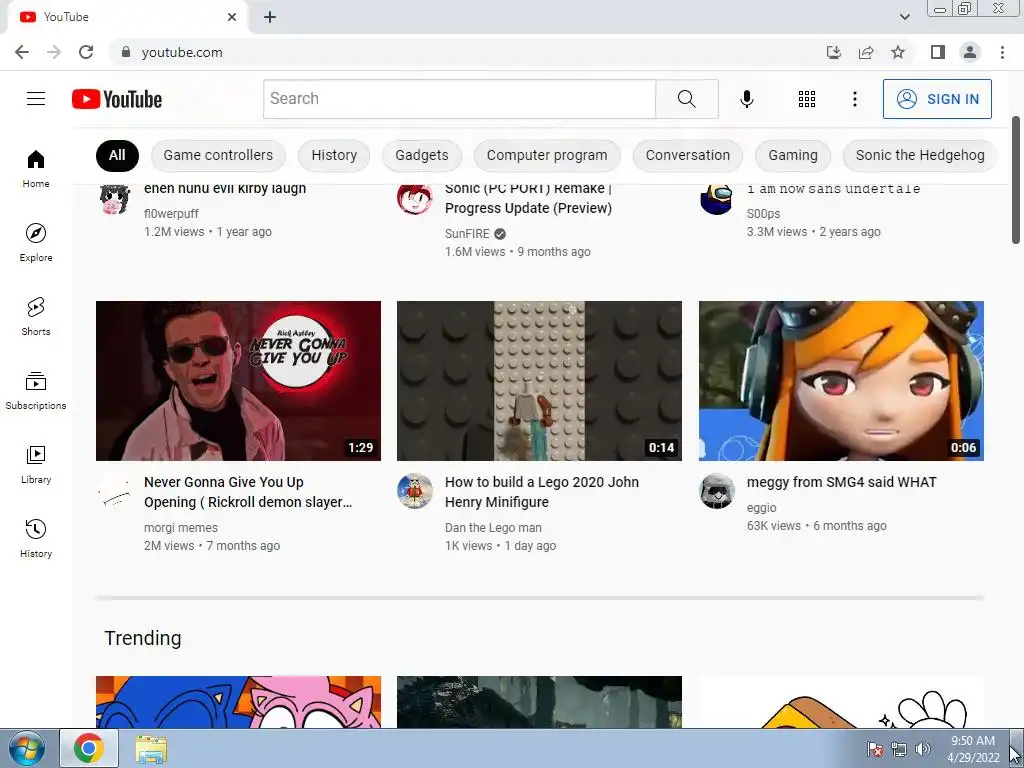The height and width of the screenshot is (768, 1024).
Task: Open the Chrome profile avatar
Action: [970, 52]
